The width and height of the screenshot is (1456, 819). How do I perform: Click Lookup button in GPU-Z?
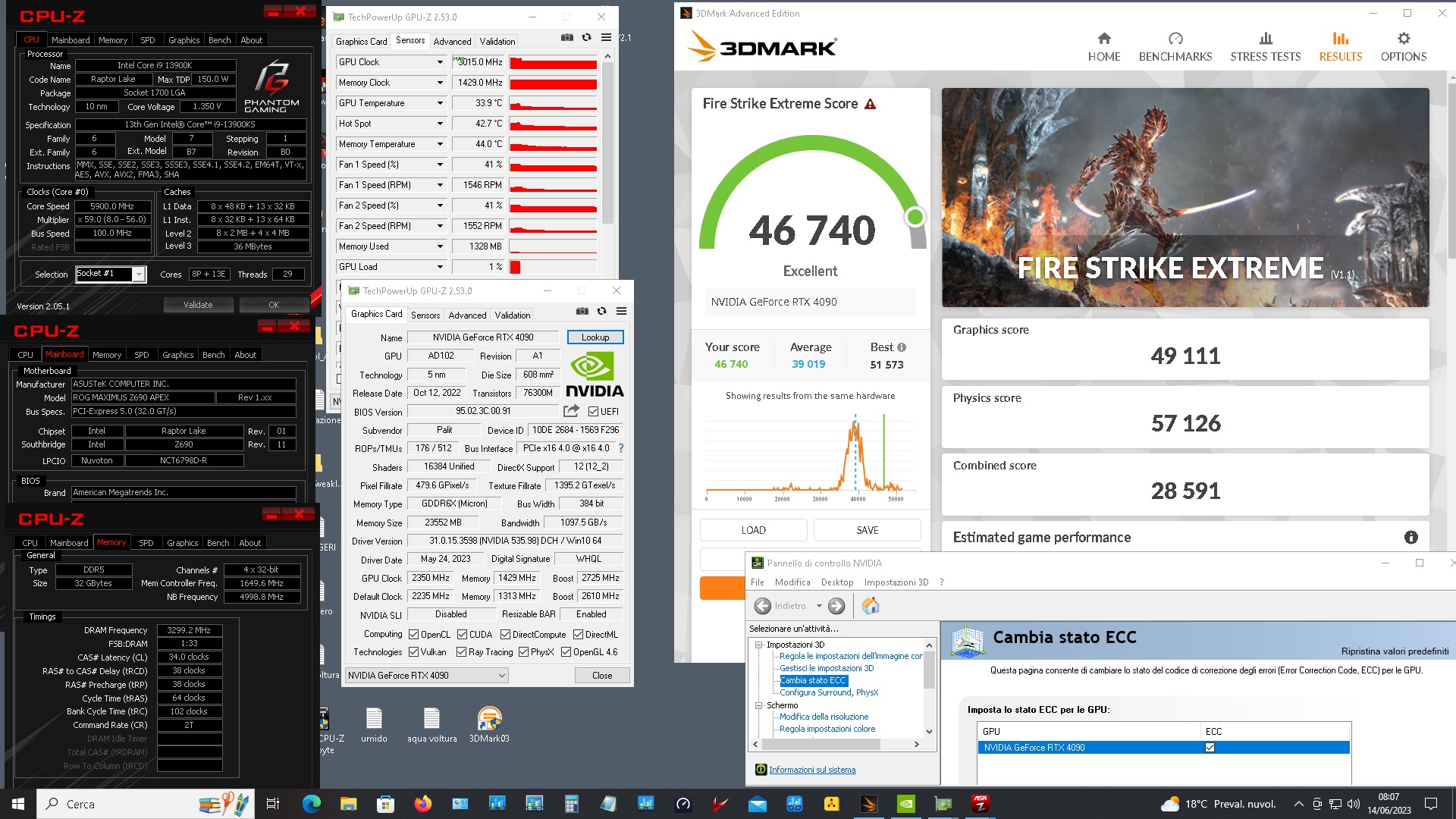pyautogui.click(x=595, y=337)
